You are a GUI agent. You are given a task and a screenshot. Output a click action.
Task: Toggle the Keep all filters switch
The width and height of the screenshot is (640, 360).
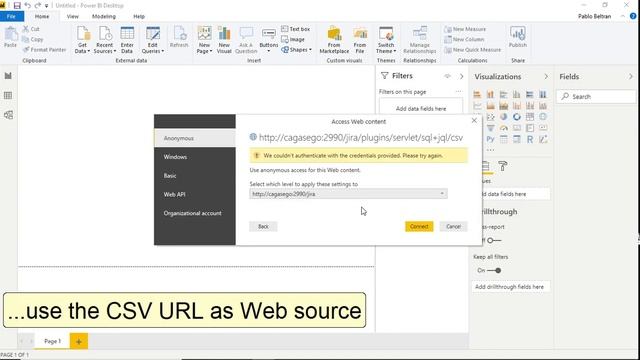[493, 270]
